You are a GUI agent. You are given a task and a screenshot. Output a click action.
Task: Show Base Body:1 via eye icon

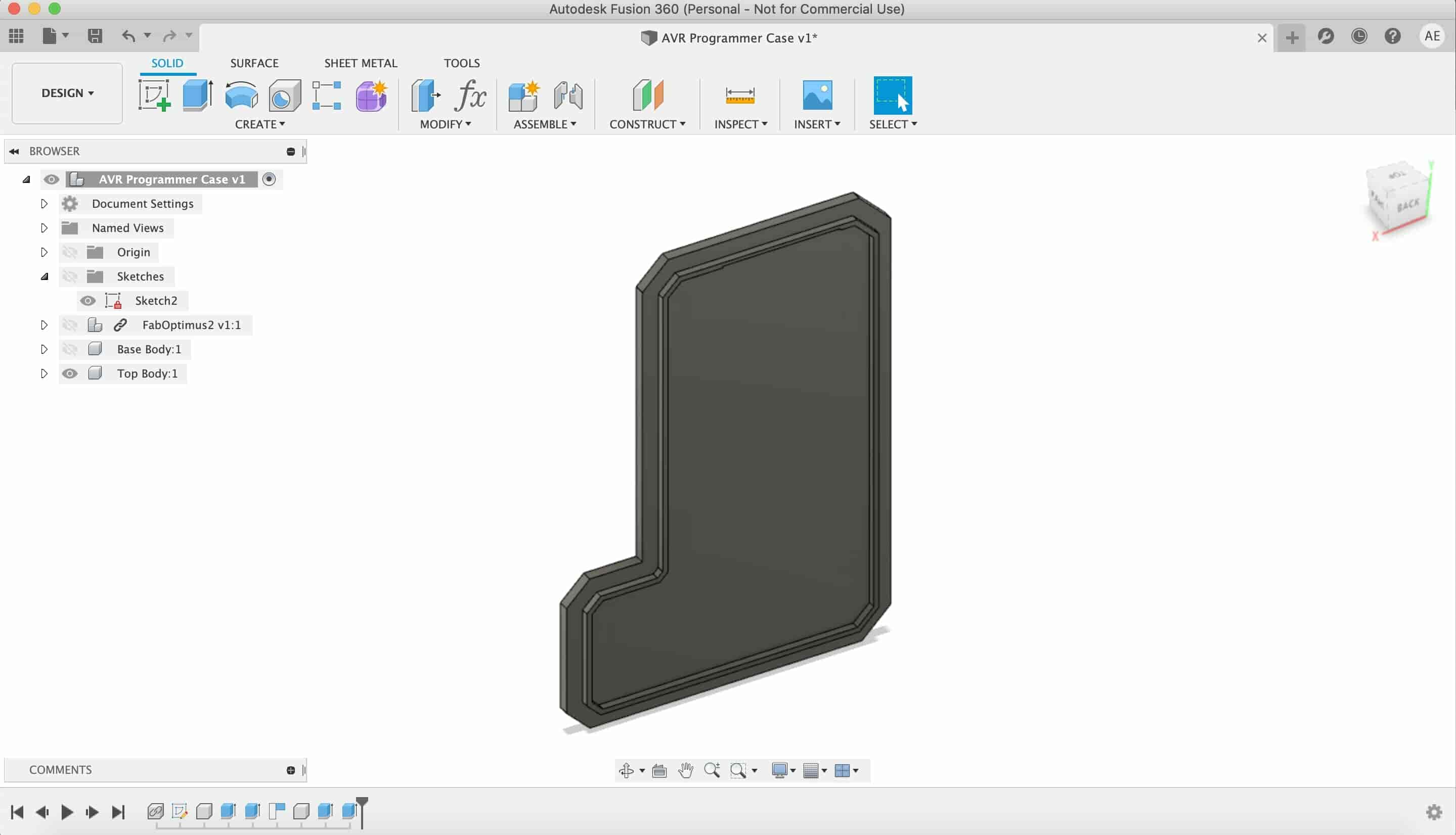tap(70, 349)
